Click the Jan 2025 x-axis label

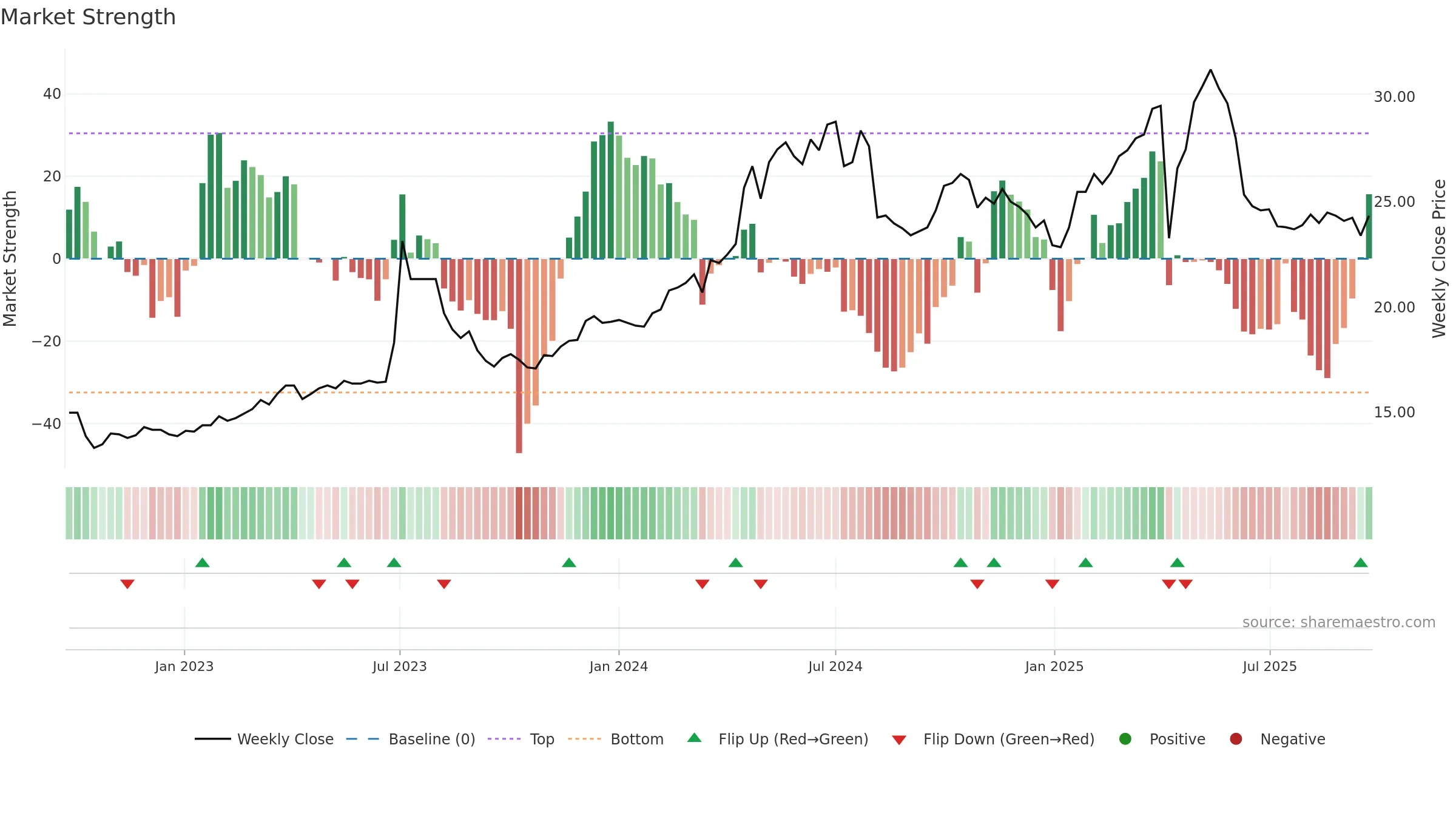[x=1054, y=666]
